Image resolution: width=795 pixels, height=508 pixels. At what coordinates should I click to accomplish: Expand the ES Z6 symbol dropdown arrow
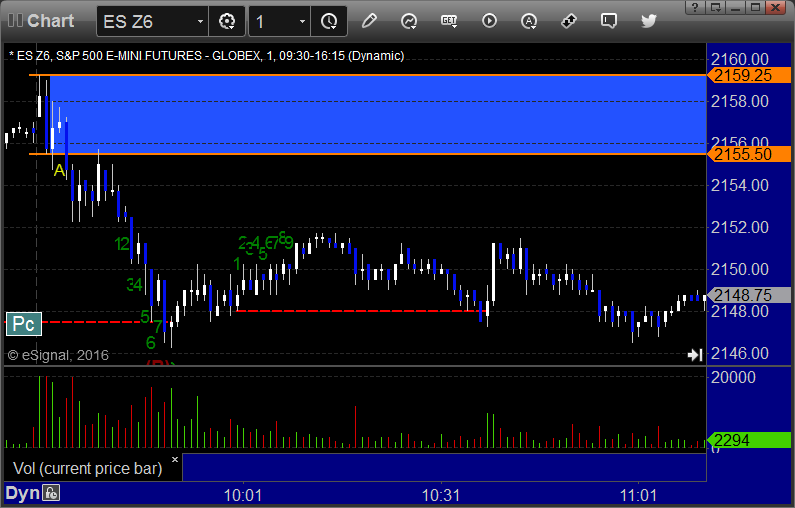(x=200, y=21)
